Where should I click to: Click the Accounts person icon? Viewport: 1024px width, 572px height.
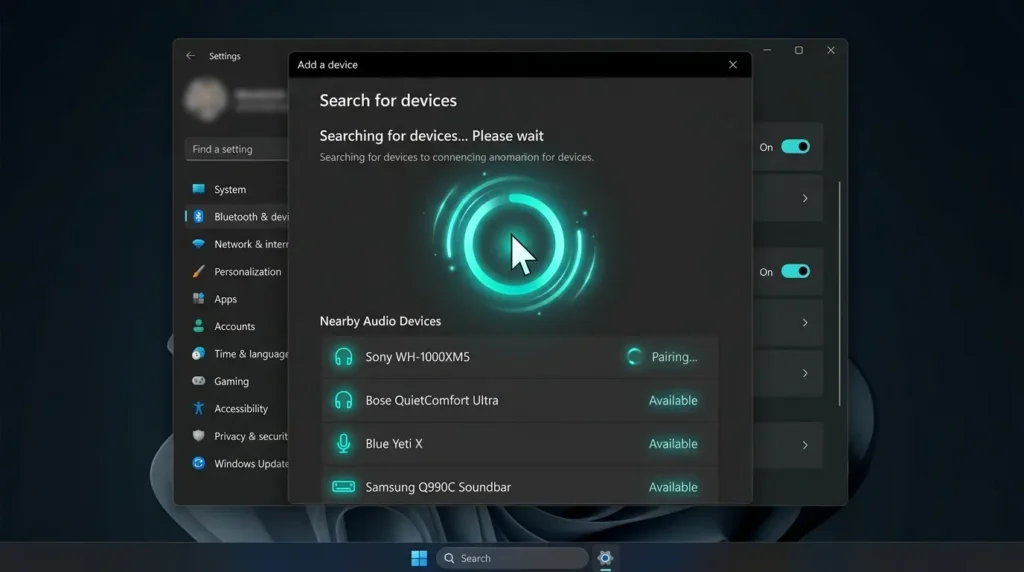click(x=199, y=326)
